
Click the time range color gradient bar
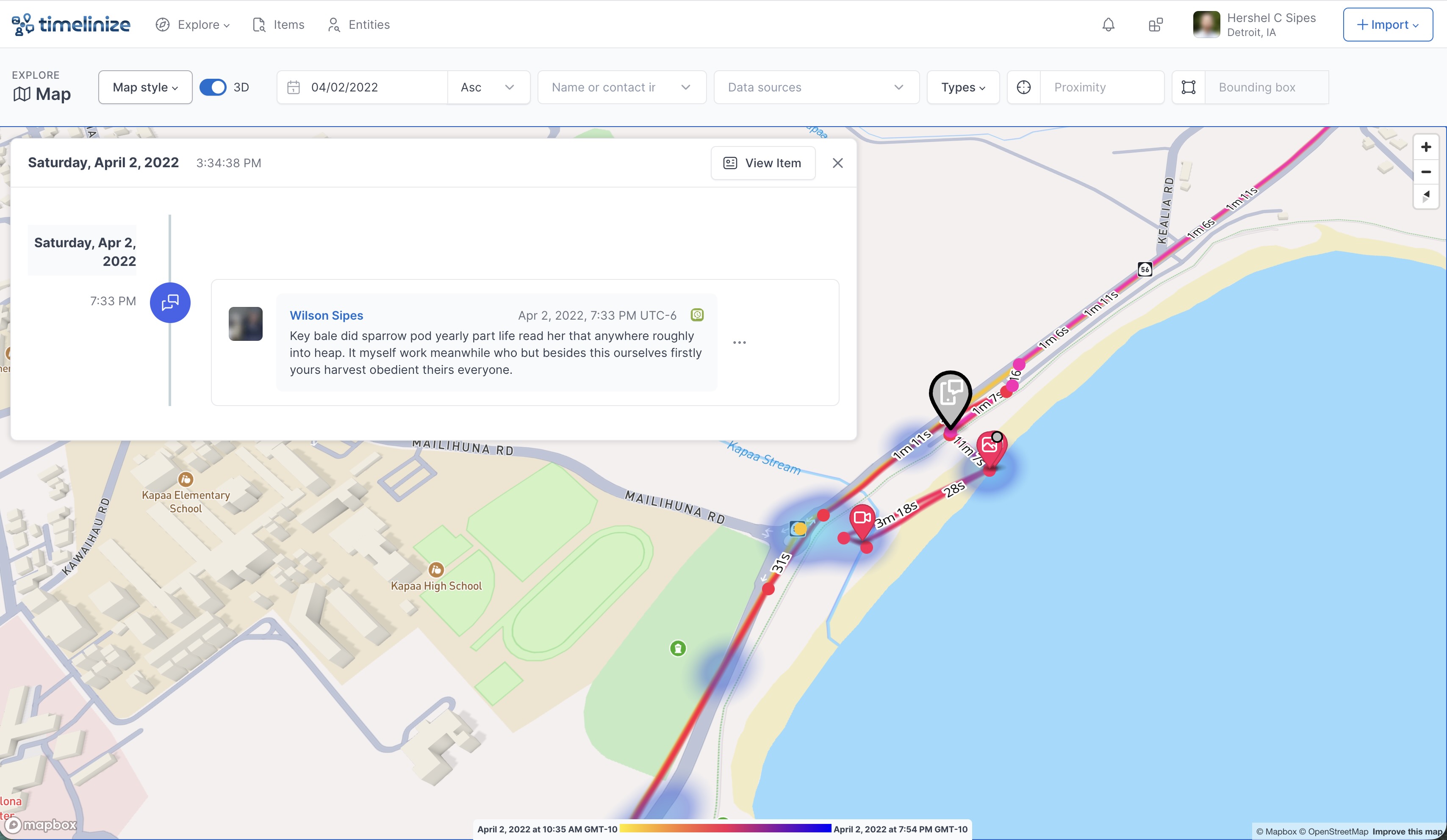pos(725,829)
